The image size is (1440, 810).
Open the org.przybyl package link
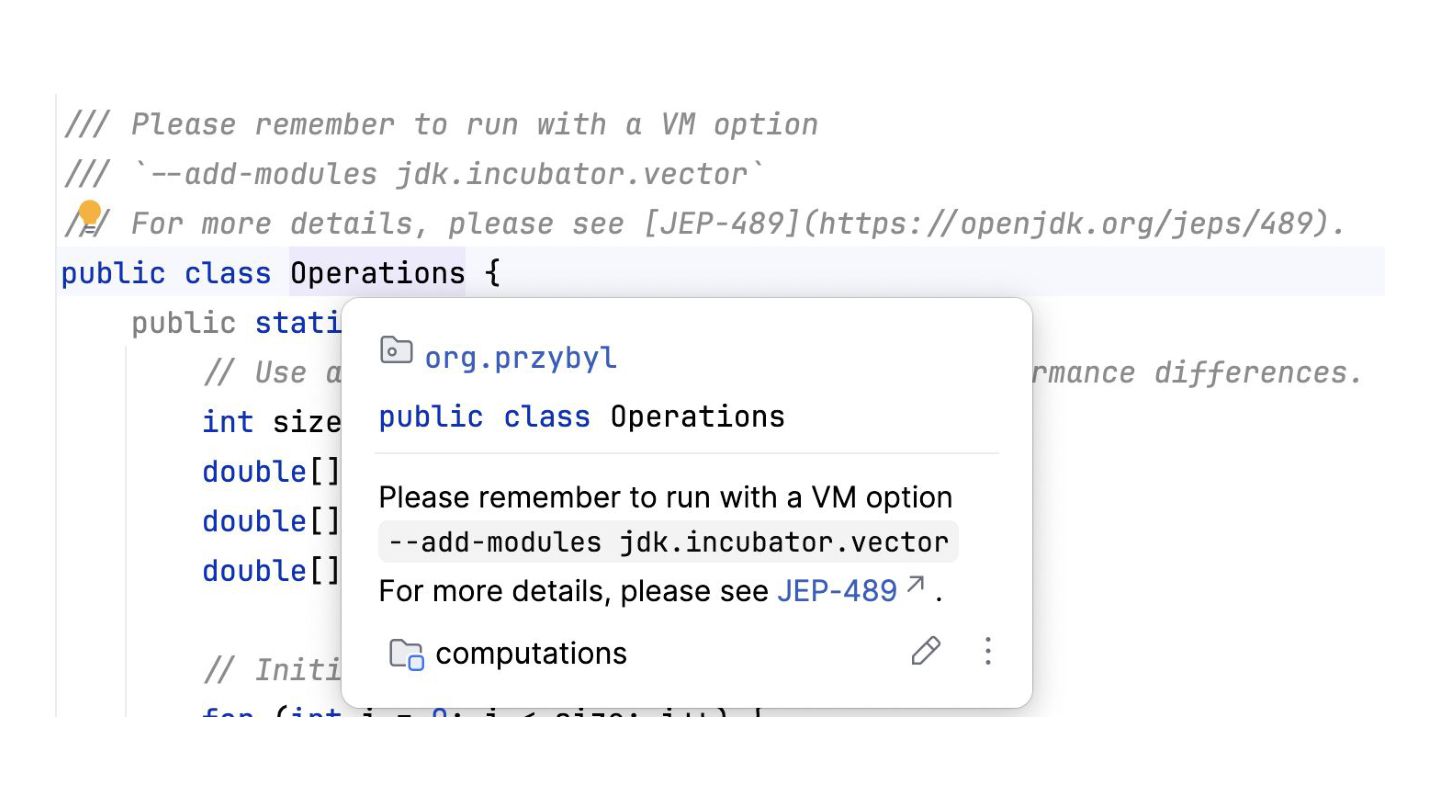tap(520, 358)
